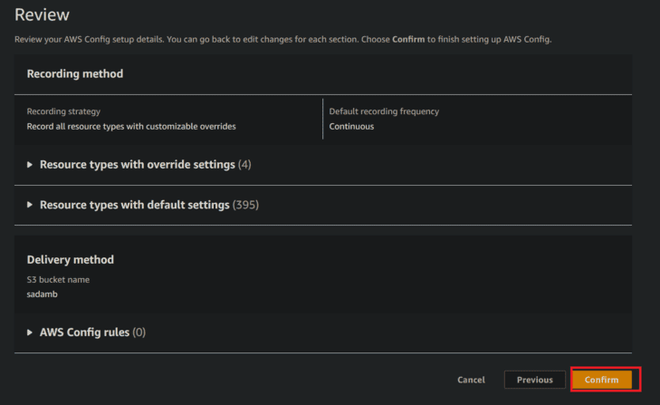Viewport: 660px width, 405px height.
Task: Click the "S3 bucket name" label
Action: pos(57,281)
